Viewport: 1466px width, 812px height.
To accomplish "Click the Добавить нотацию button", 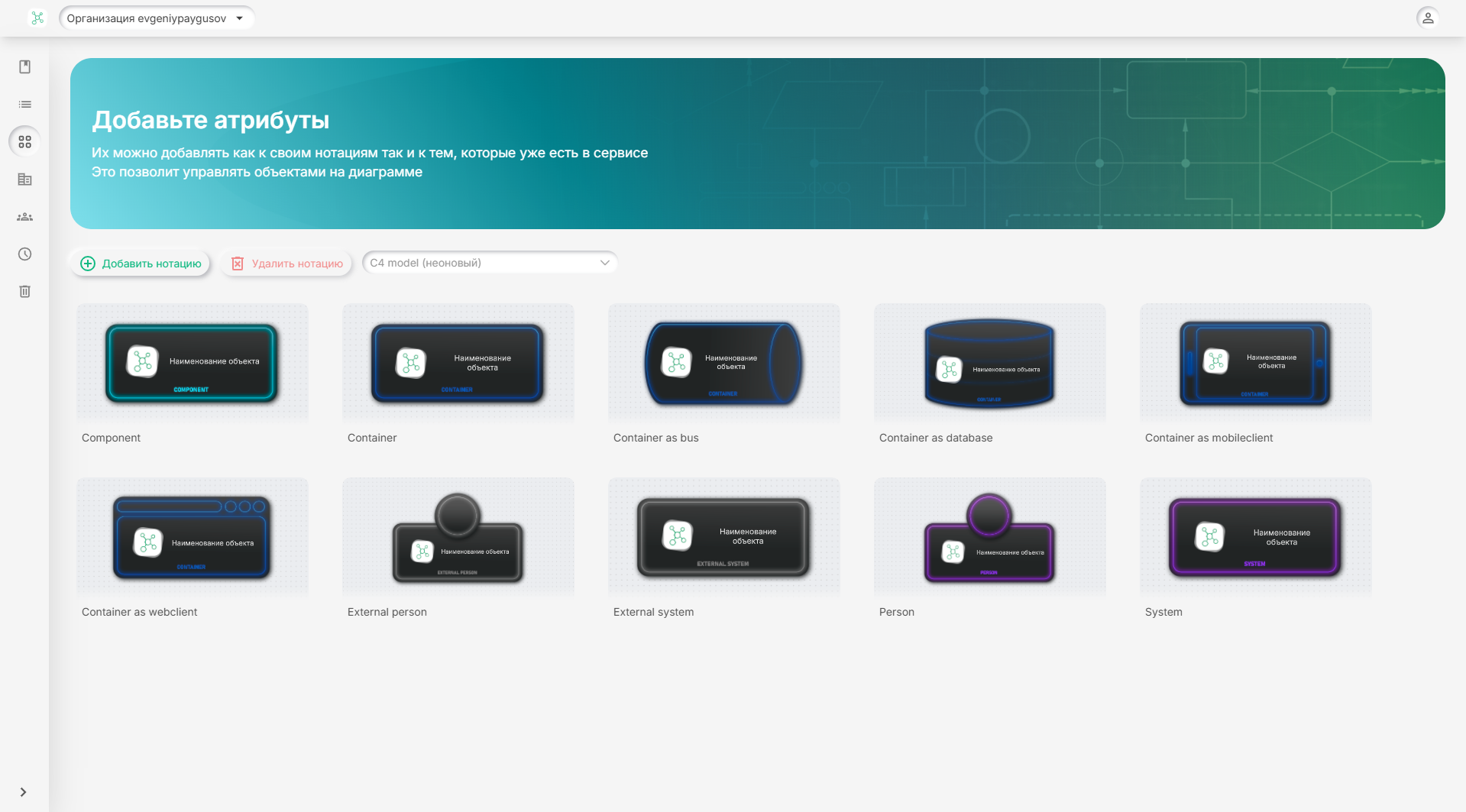I will [141, 264].
